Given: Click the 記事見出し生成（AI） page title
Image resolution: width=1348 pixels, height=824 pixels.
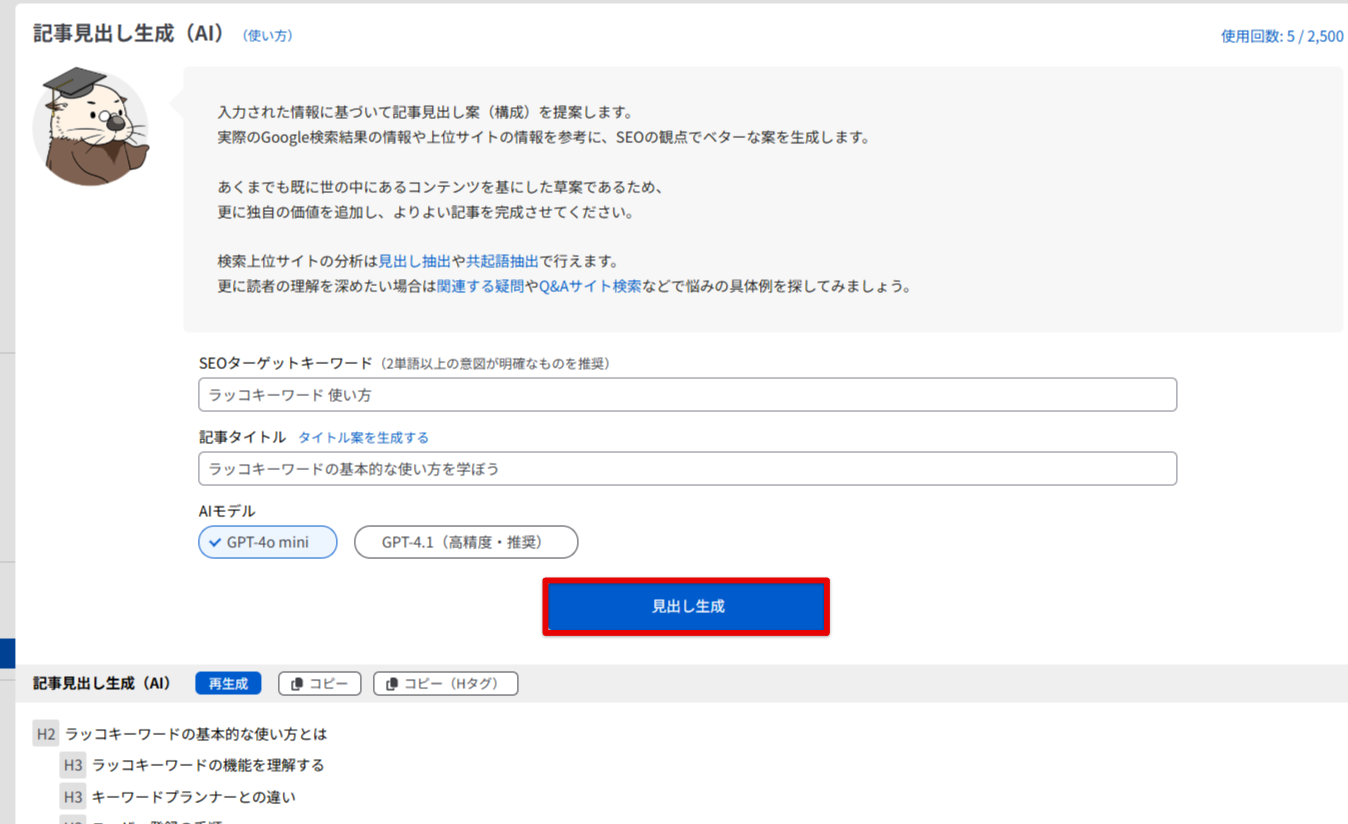Looking at the screenshot, I should coord(130,33).
